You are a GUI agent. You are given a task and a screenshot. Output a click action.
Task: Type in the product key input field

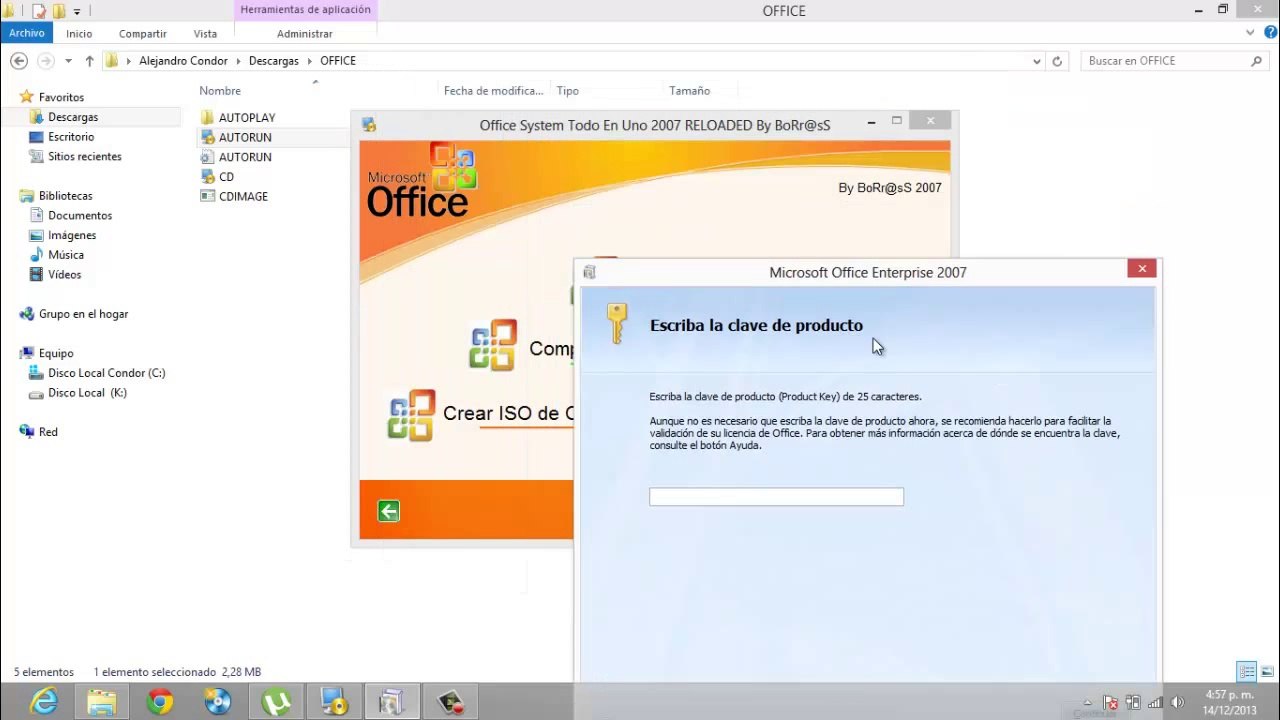coord(776,497)
